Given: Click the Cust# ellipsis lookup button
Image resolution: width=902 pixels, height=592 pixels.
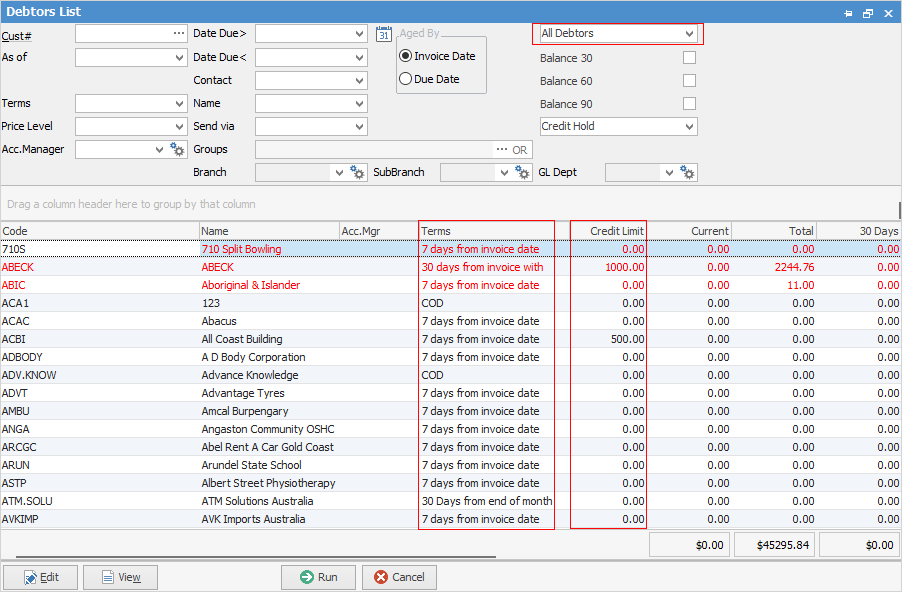Looking at the screenshot, I should (179, 34).
